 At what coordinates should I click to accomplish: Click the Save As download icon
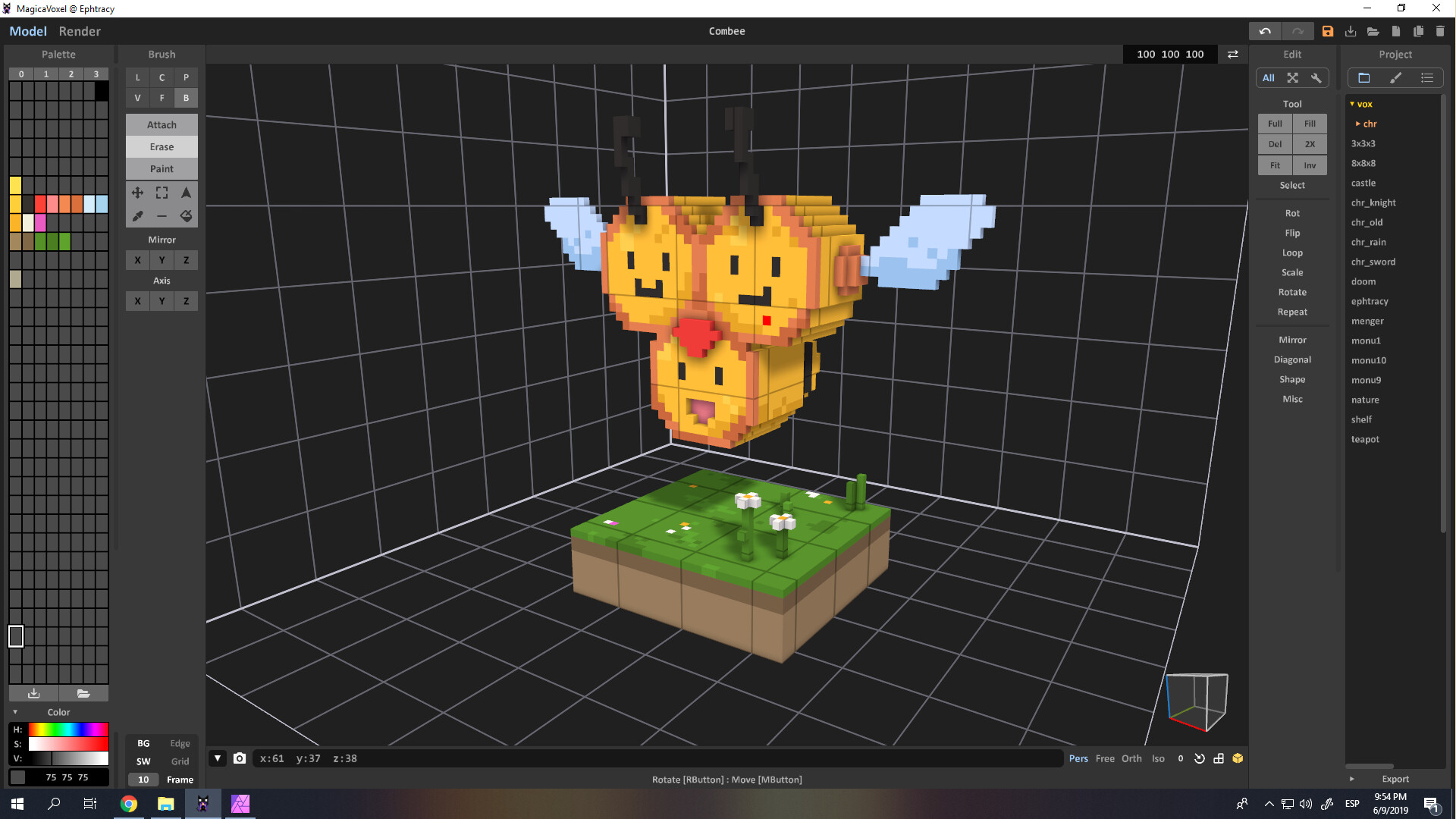[x=1350, y=31]
